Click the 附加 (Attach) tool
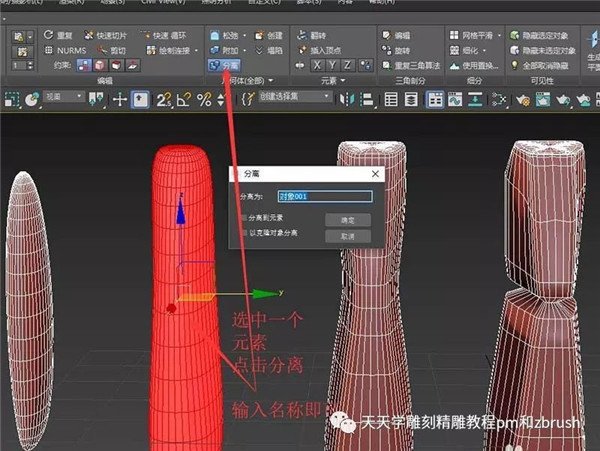This screenshot has height=451, width=600. 224,50
